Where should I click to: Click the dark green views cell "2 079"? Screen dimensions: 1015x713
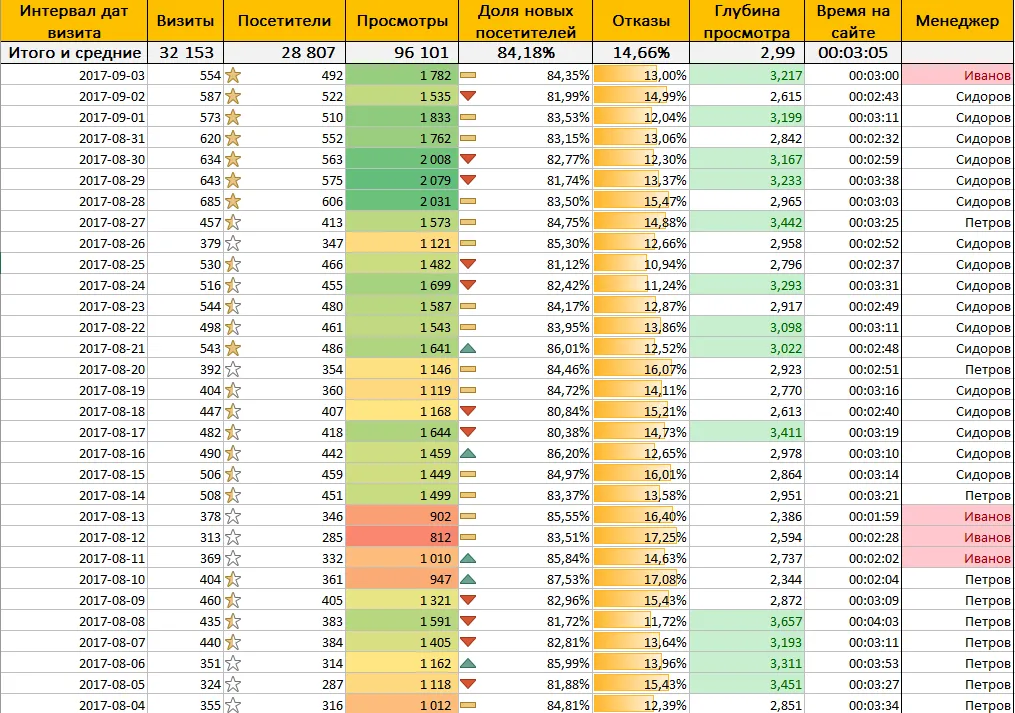coord(402,181)
